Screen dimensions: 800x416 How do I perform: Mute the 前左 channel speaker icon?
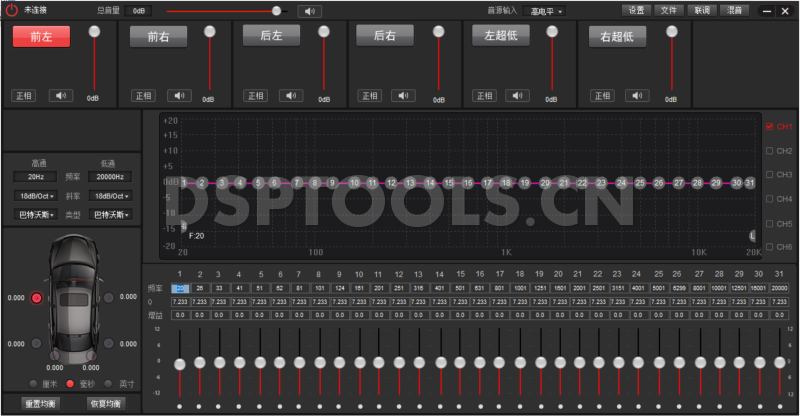[62, 96]
